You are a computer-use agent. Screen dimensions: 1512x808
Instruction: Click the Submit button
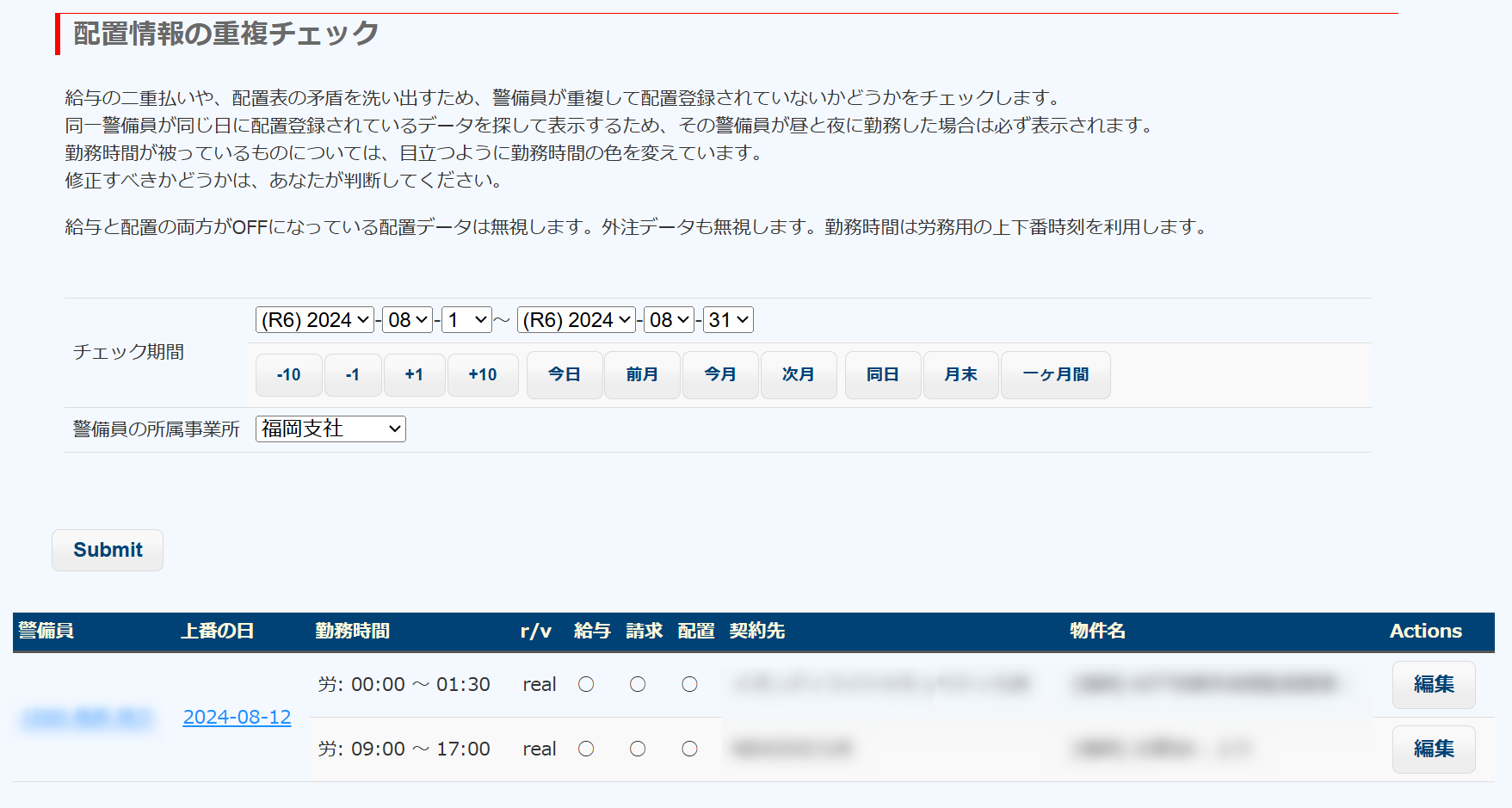click(x=108, y=550)
